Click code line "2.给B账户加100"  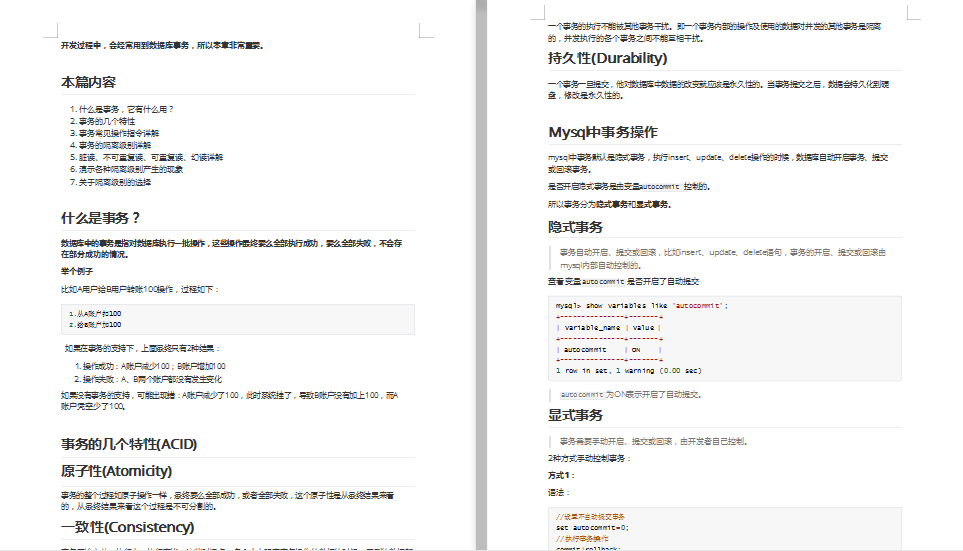tap(95, 325)
